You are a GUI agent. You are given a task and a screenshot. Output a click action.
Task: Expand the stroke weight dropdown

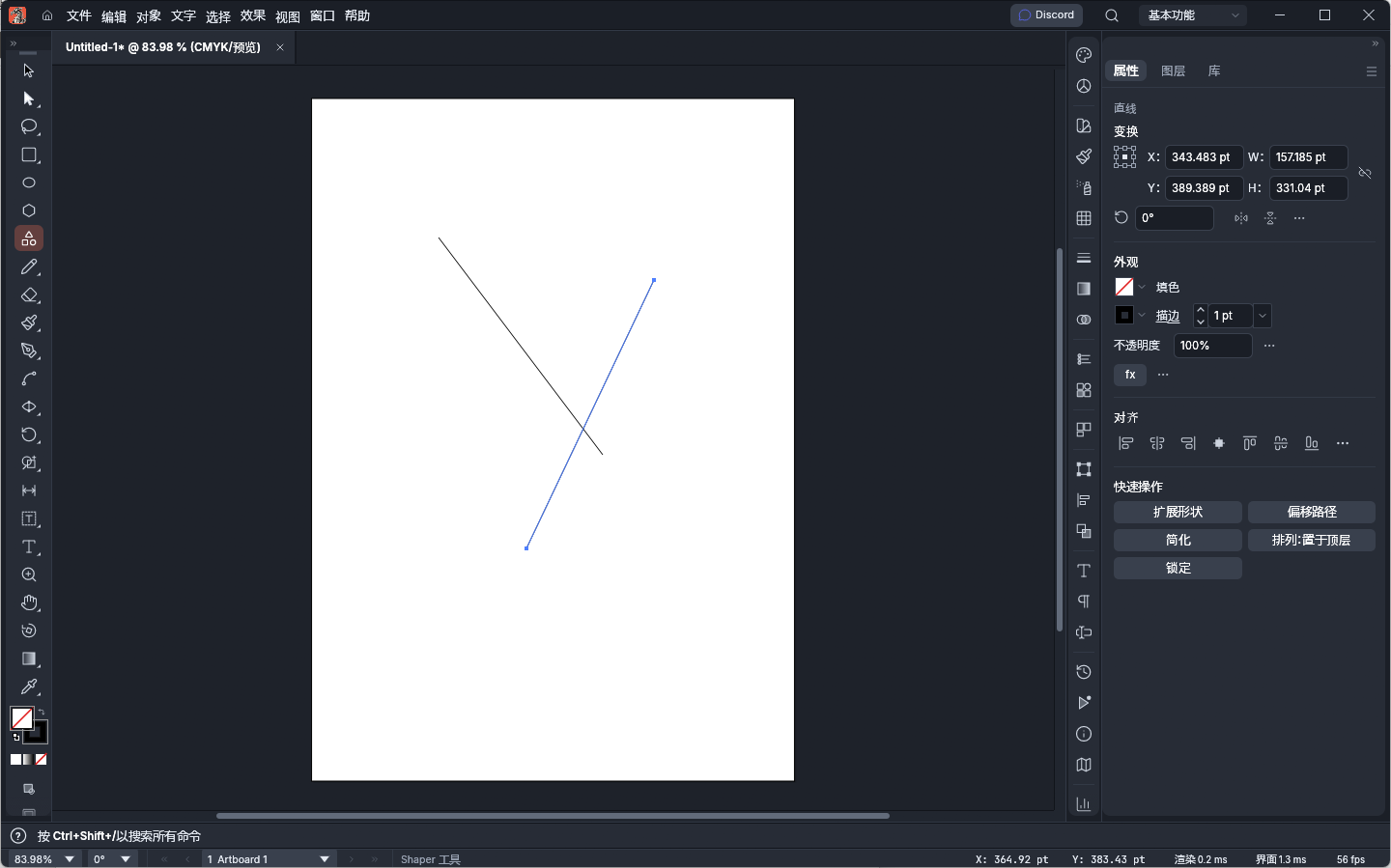(1263, 316)
